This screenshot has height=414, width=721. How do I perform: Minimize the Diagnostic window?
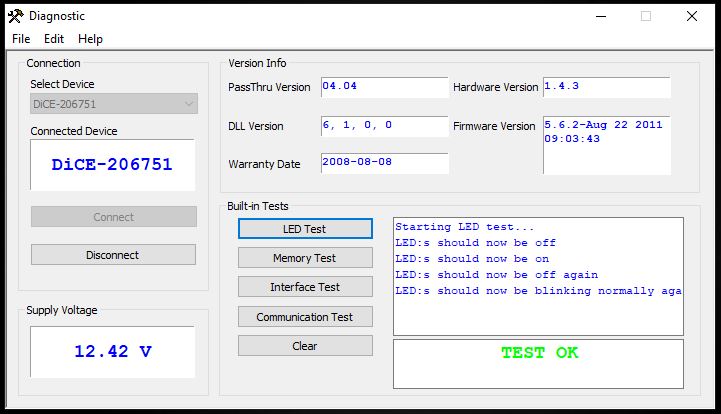coord(601,17)
